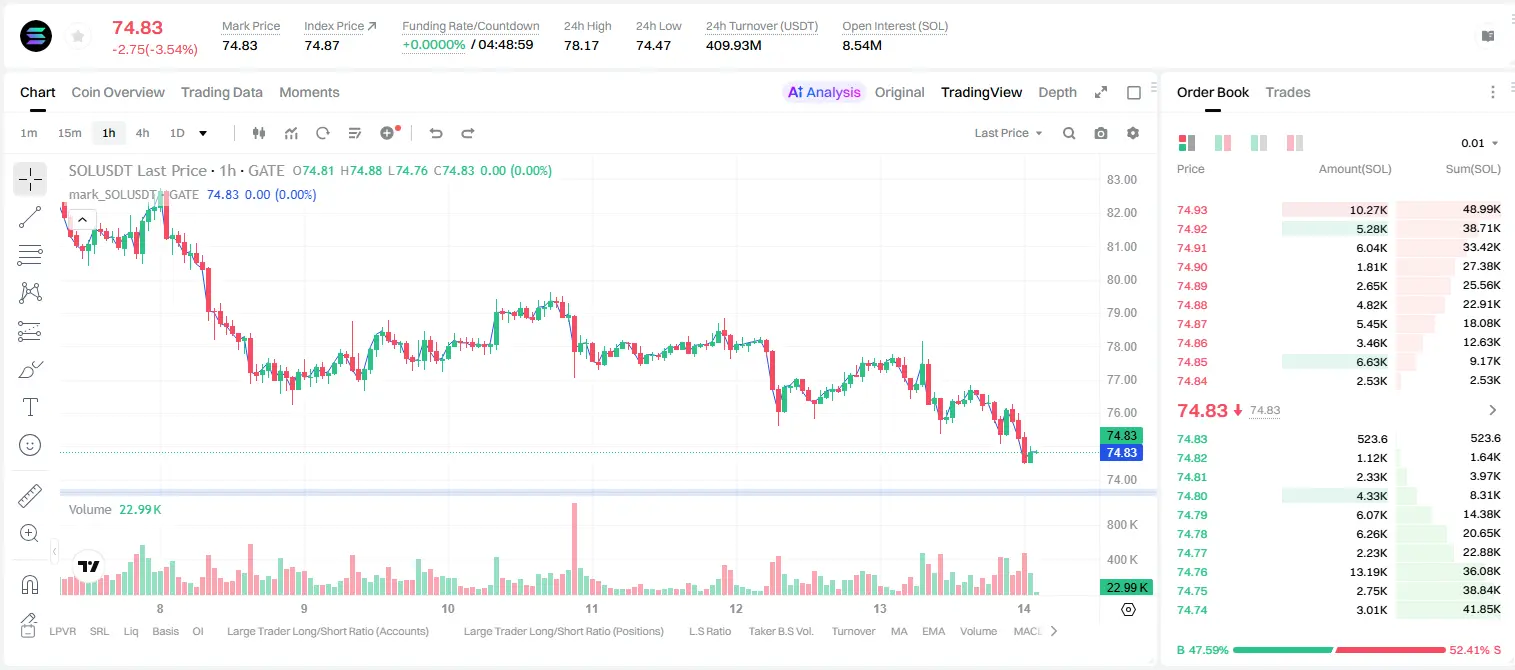Open the Coin Overview tab
The height and width of the screenshot is (670, 1515).
[x=118, y=92]
